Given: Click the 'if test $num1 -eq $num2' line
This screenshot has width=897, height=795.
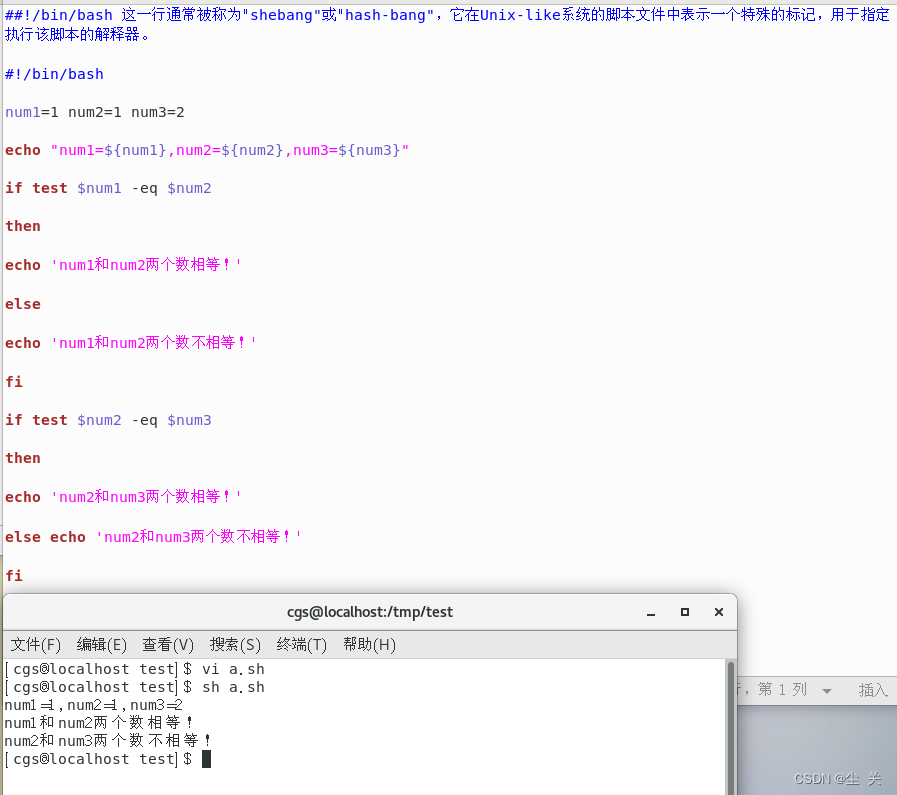Looking at the screenshot, I should [x=108, y=188].
